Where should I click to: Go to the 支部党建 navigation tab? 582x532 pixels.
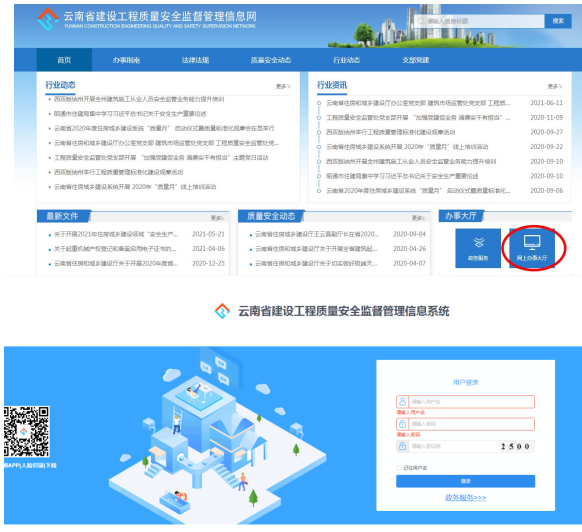416,60
